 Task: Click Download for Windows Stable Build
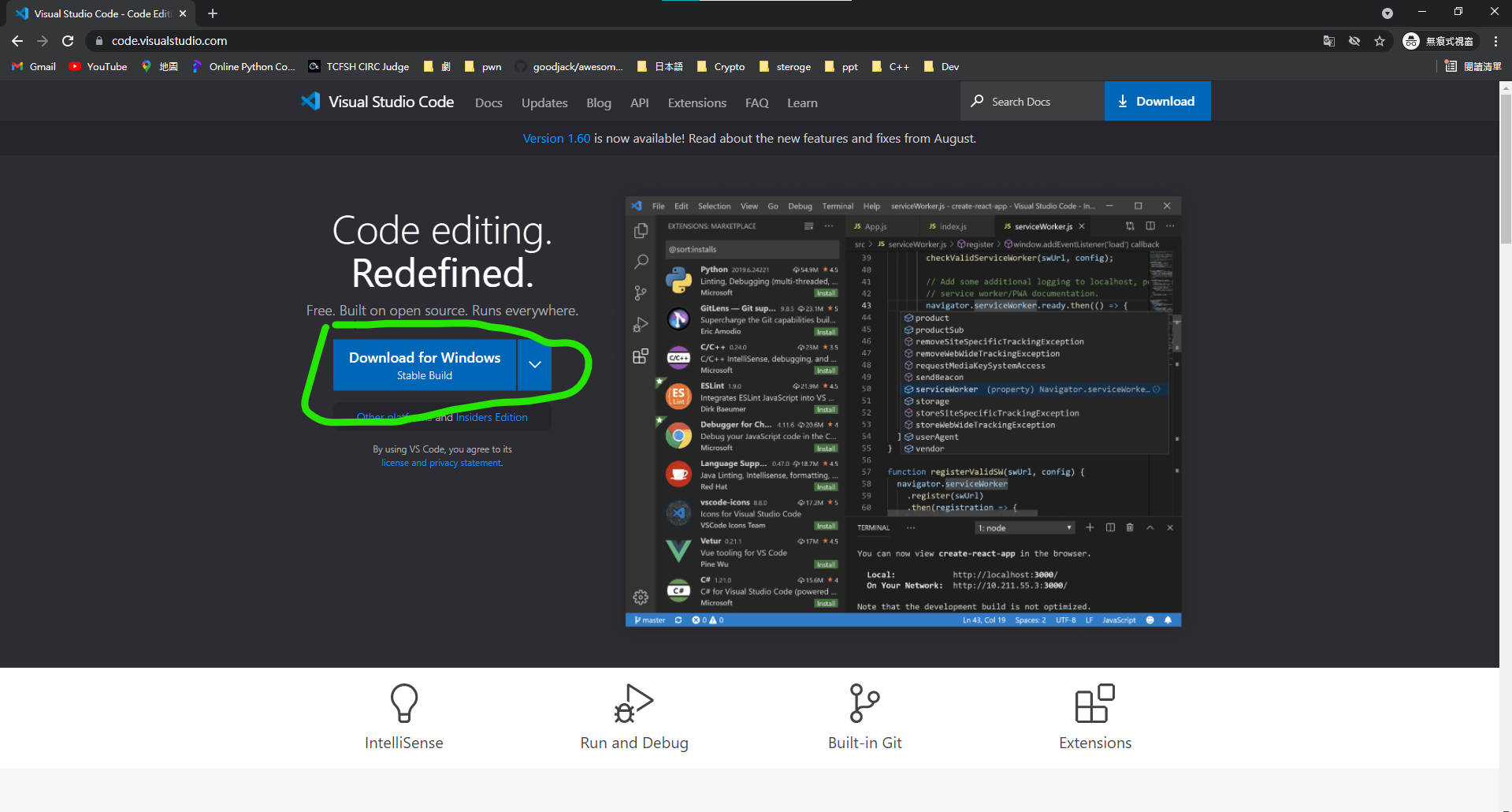[425, 364]
